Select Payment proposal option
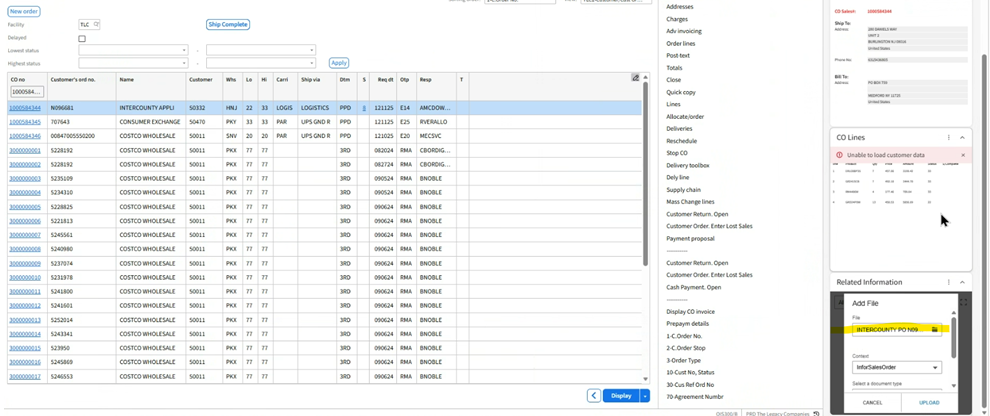990x416 pixels. (690, 239)
